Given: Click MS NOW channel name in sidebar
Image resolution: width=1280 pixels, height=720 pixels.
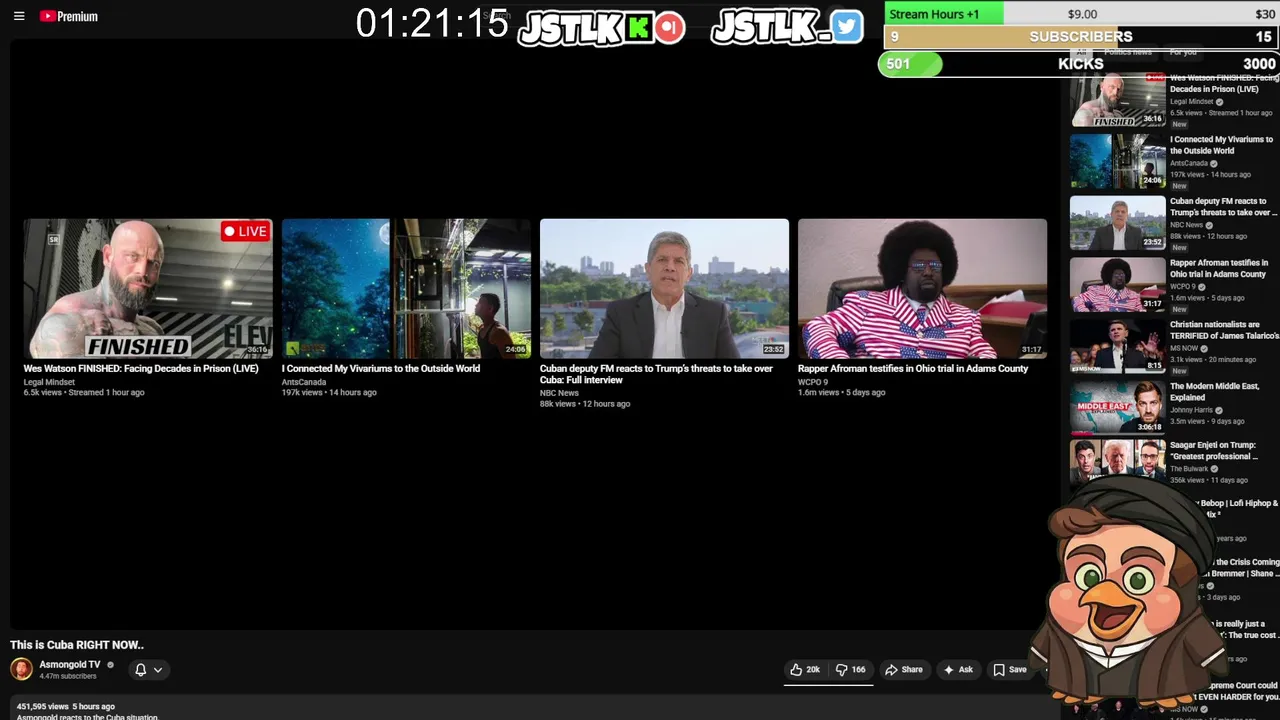Looking at the screenshot, I should pos(1183,348).
